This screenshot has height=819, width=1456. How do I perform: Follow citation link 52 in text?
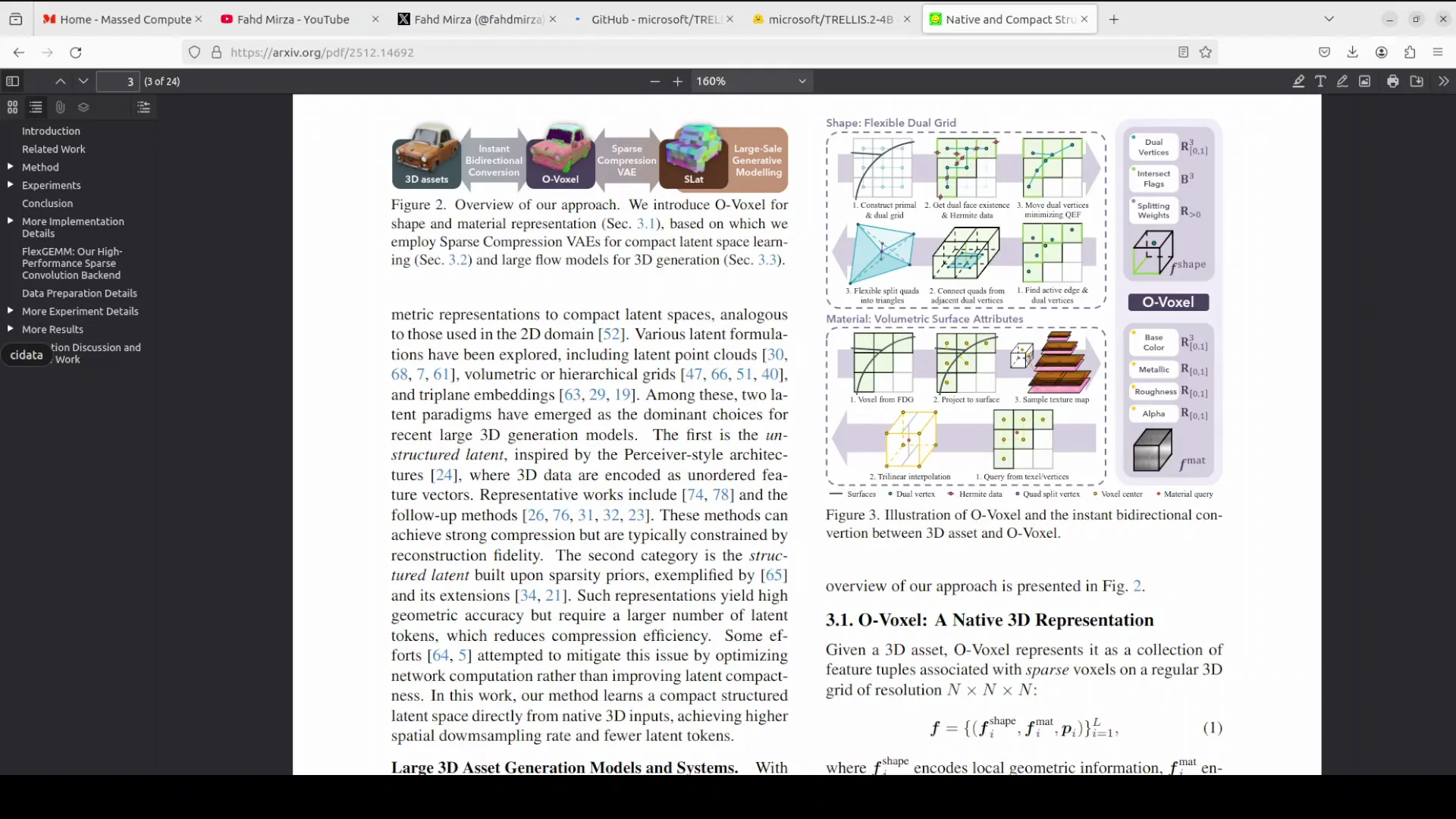(x=610, y=334)
